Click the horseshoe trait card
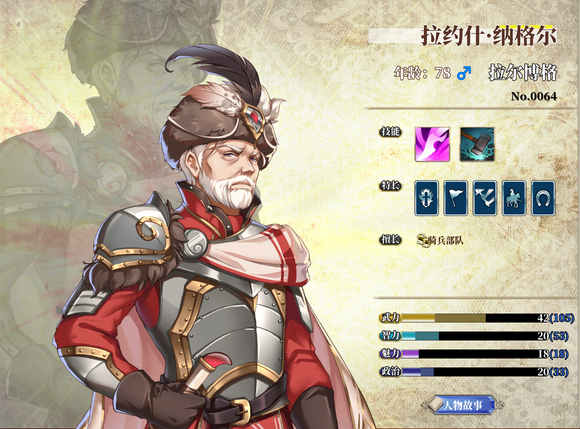Image resolution: width=580 pixels, height=429 pixels. [543, 198]
